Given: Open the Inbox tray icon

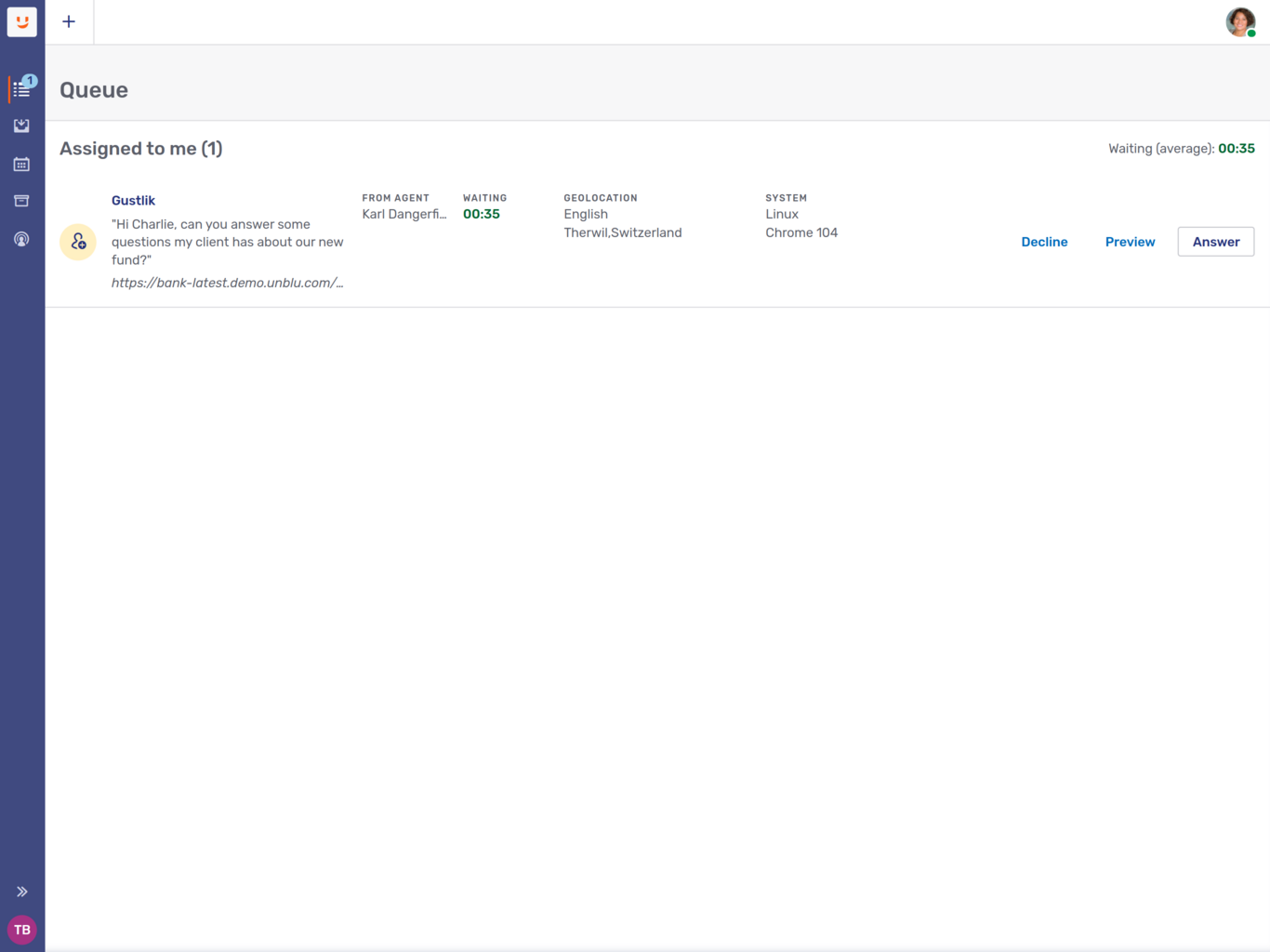Looking at the screenshot, I should (21, 126).
